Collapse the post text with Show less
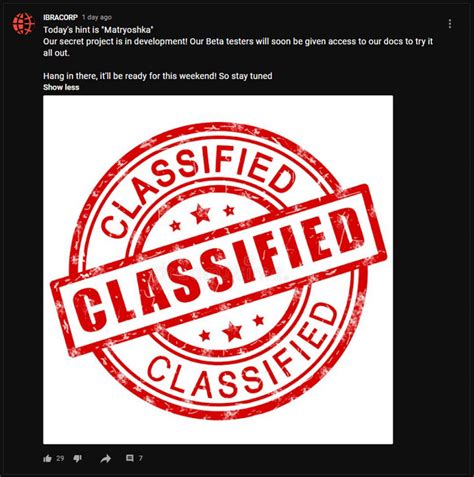 click(61, 87)
